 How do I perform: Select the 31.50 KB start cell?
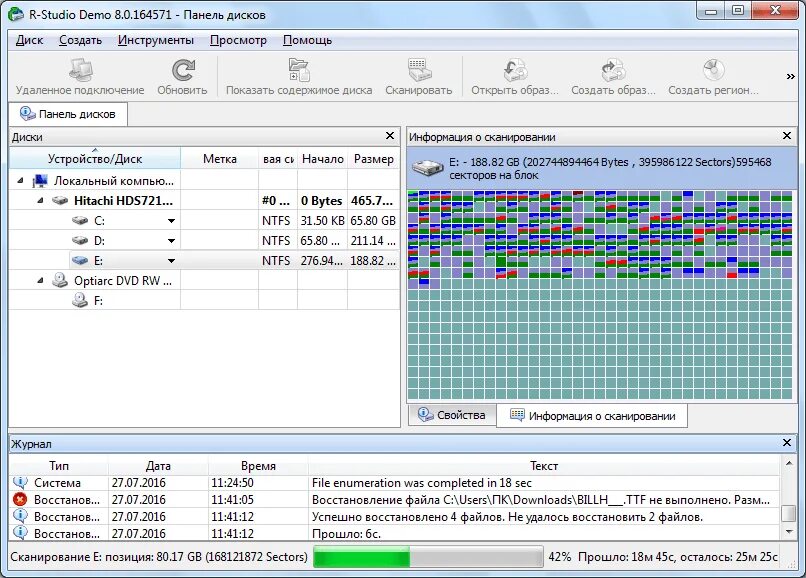tap(322, 221)
